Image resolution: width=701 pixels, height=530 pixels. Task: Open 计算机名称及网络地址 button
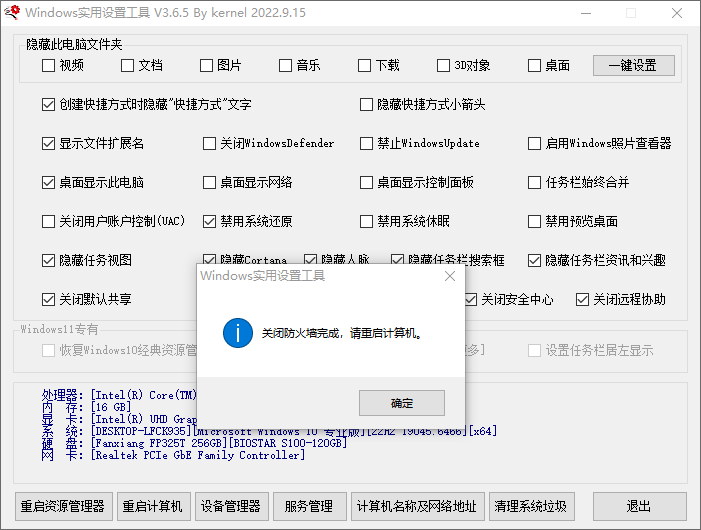coord(418,506)
